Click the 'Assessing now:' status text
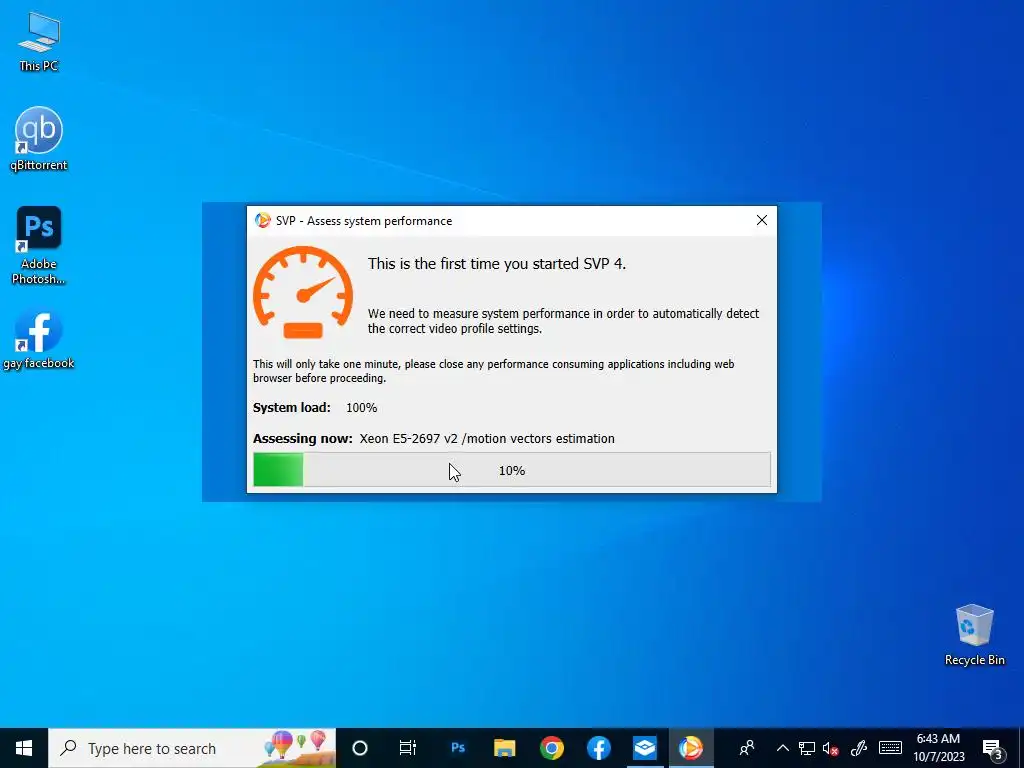Image resolution: width=1024 pixels, height=768 pixels. 302,439
